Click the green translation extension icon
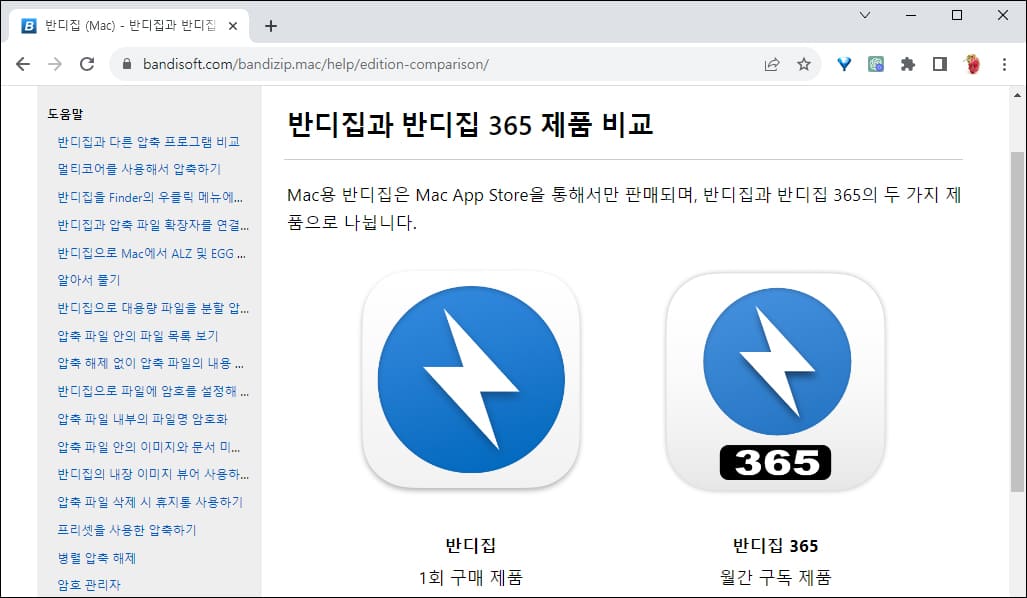Screen dimensions: 1027x598 coord(877,63)
